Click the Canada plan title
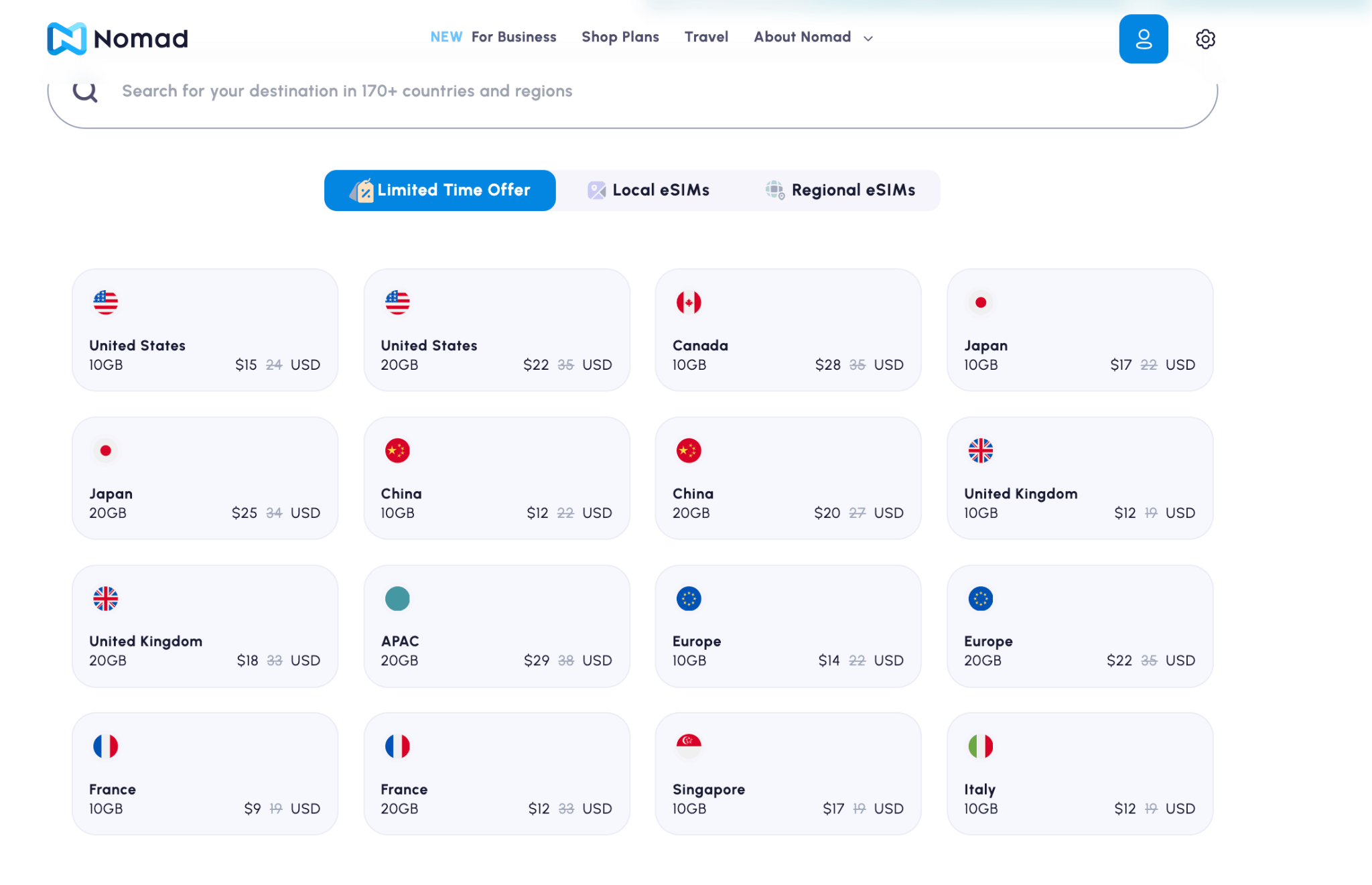 point(700,346)
